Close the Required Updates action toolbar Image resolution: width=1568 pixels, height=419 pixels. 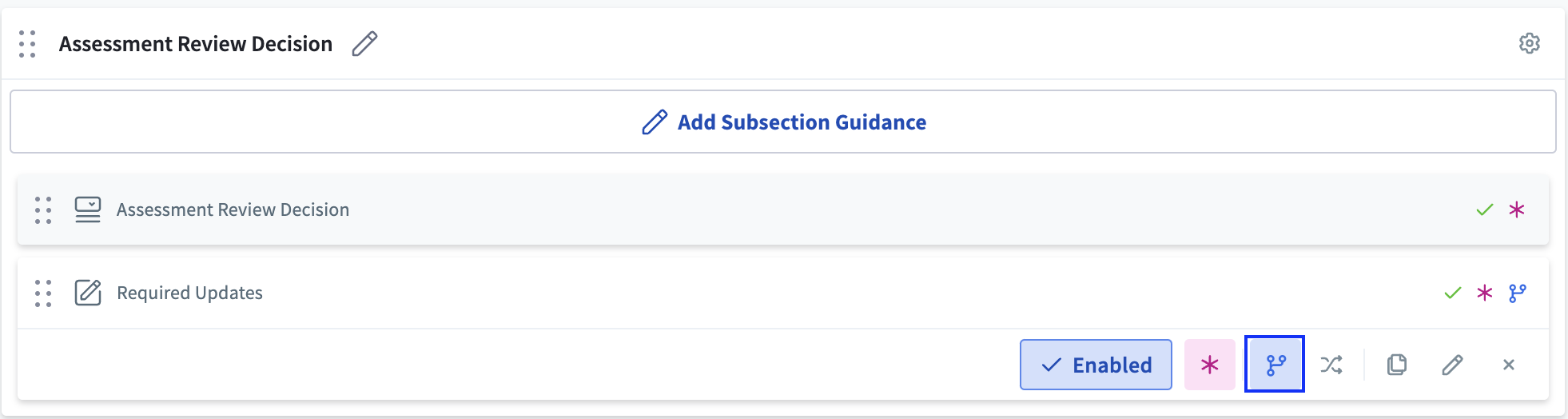1508,365
